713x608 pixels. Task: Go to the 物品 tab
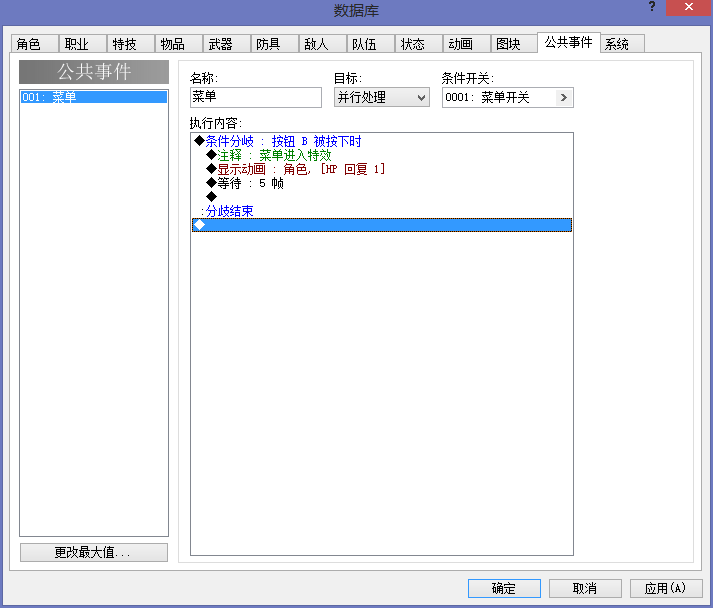(x=179, y=44)
